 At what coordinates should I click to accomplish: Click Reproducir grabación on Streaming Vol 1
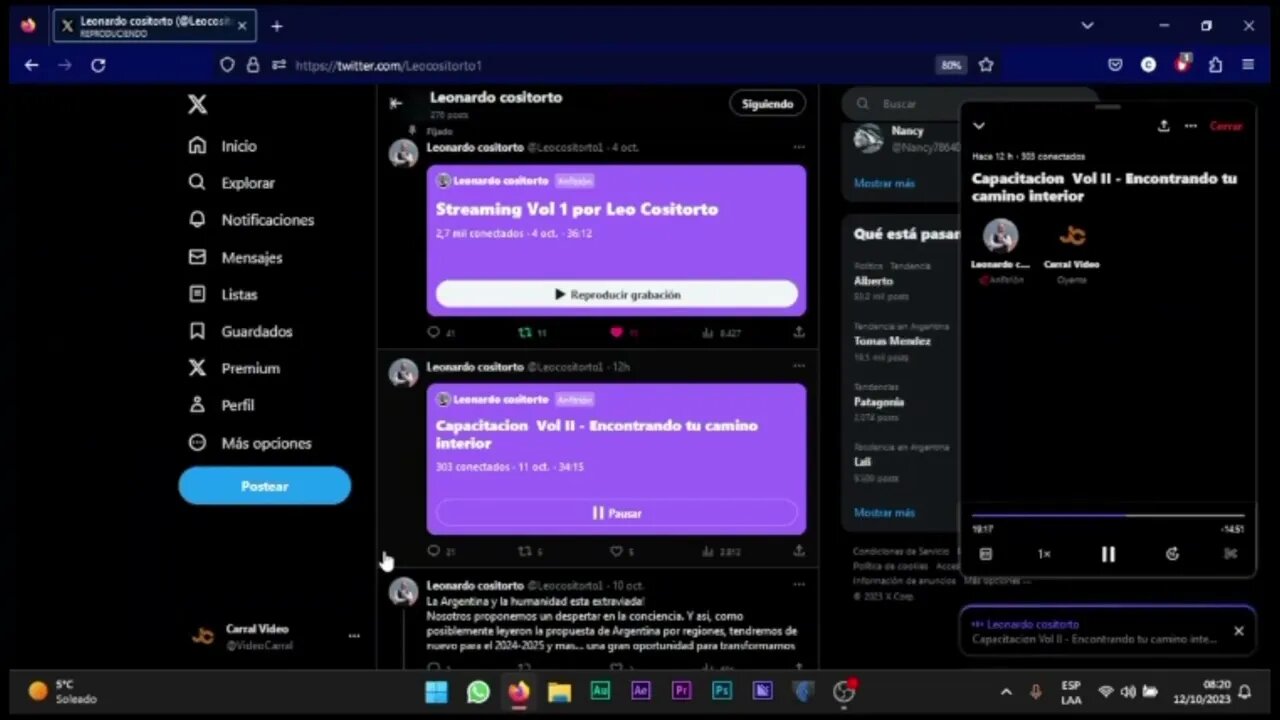(x=617, y=295)
